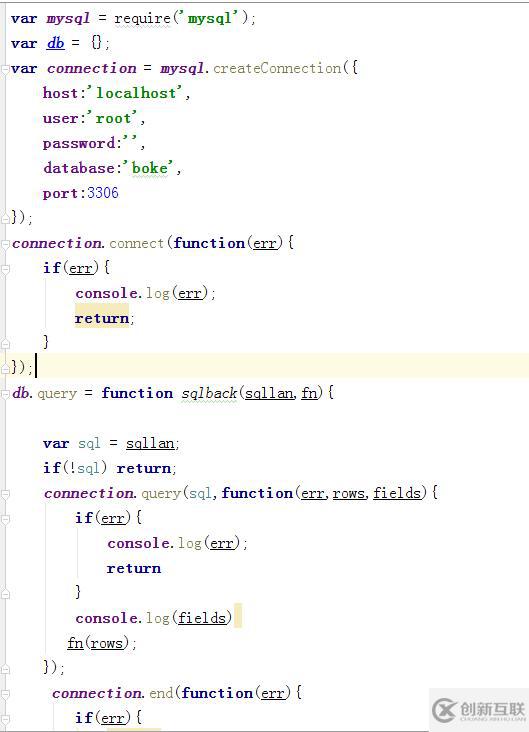Image resolution: width=529 pixels, height=732 pixels.
Task: Click the host property key
Action: point(61,93)
